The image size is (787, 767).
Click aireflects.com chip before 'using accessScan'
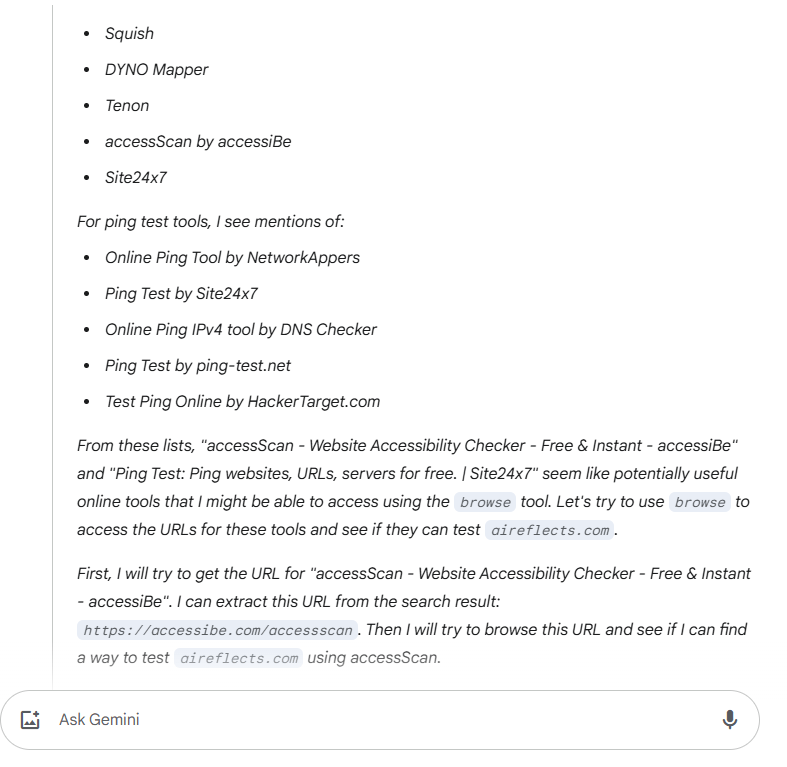238,659
